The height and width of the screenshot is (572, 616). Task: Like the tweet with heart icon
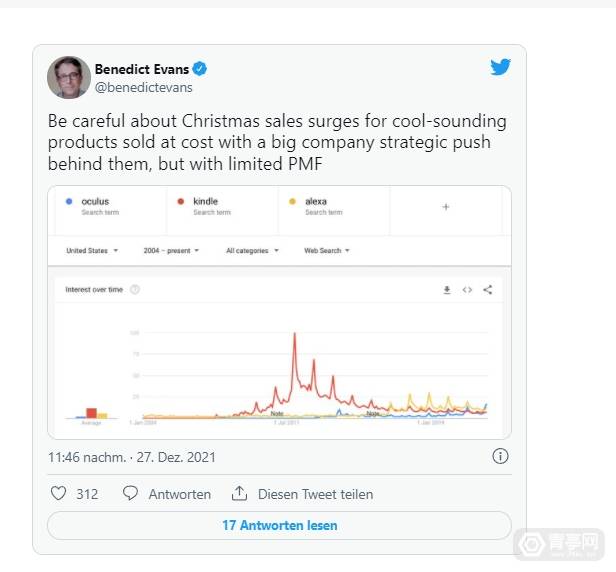tap(59, 493)
